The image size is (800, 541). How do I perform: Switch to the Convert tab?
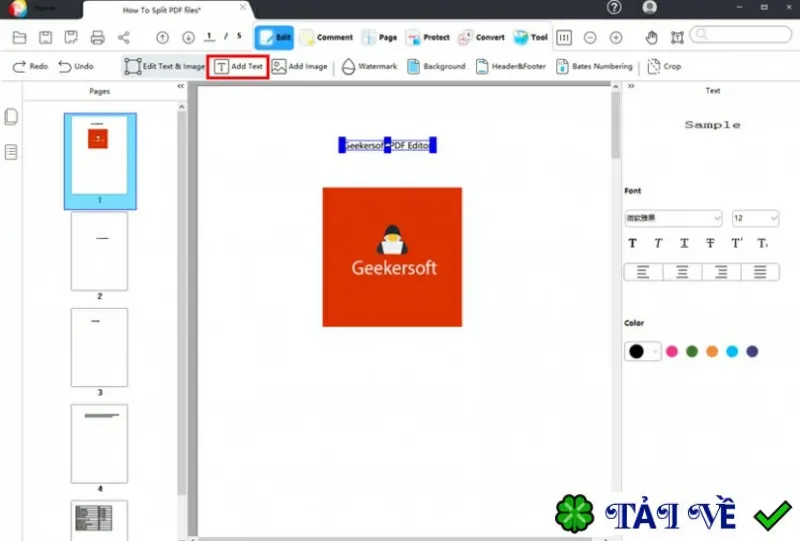pos(482,37)
